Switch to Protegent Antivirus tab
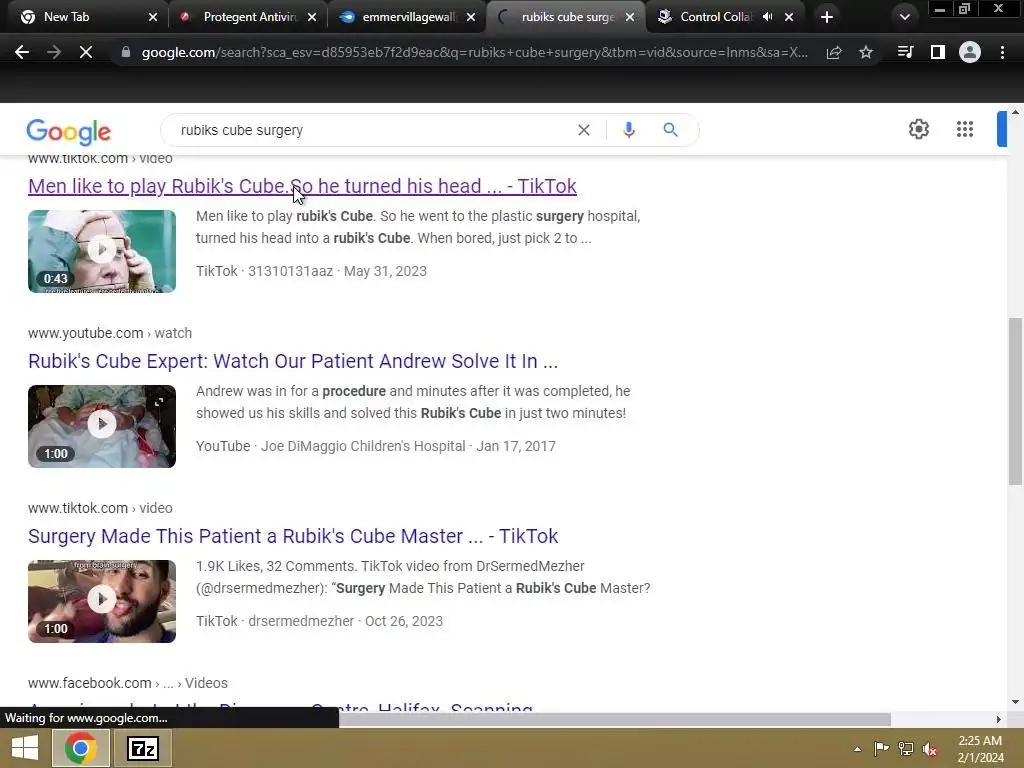Screen dimensions: 1024x768 250,17
